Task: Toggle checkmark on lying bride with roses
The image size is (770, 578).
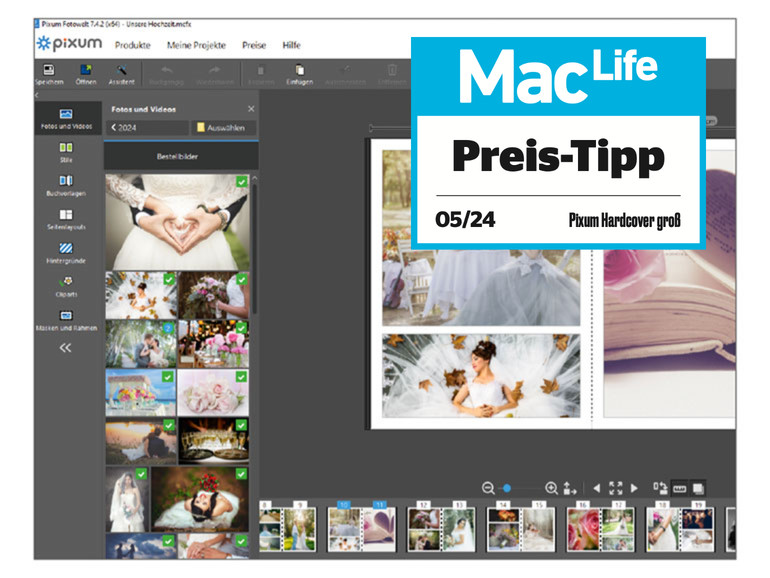Action: click(x=242, y=474)
